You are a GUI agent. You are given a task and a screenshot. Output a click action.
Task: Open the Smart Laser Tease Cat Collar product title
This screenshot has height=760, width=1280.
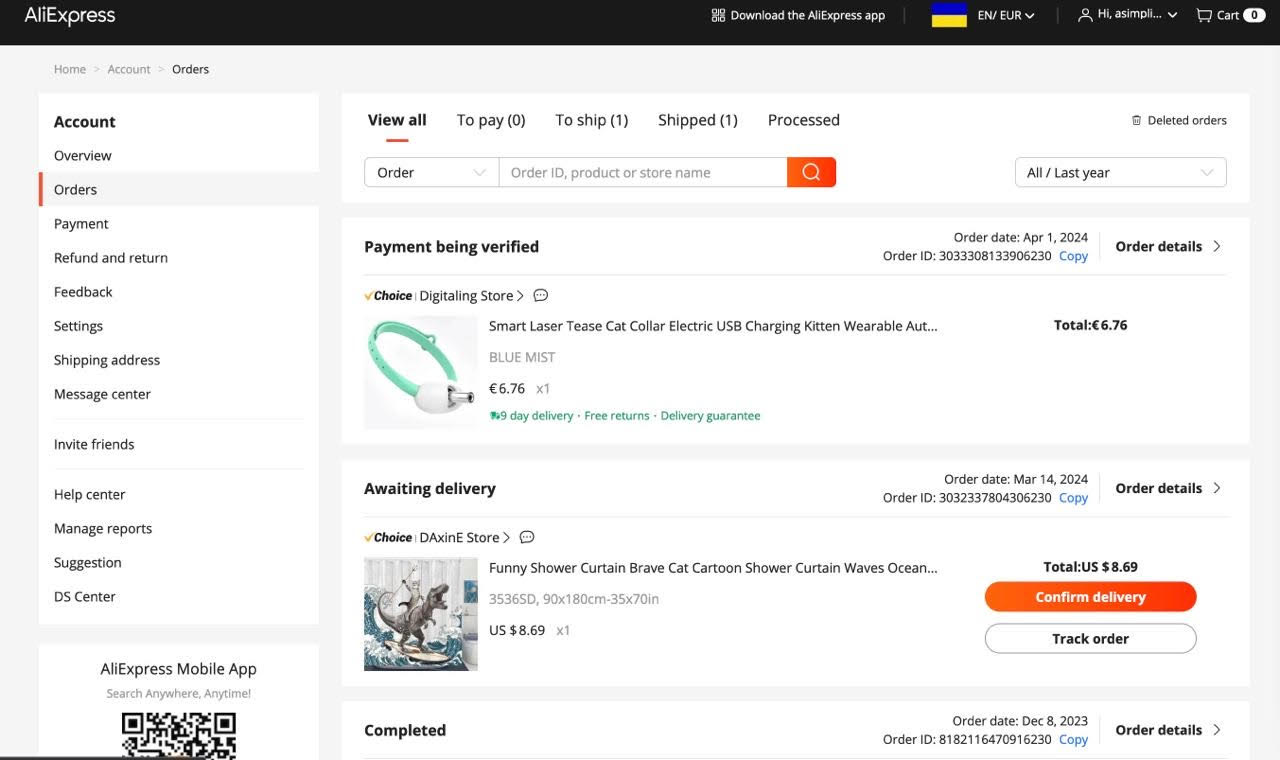click(713, 326)
